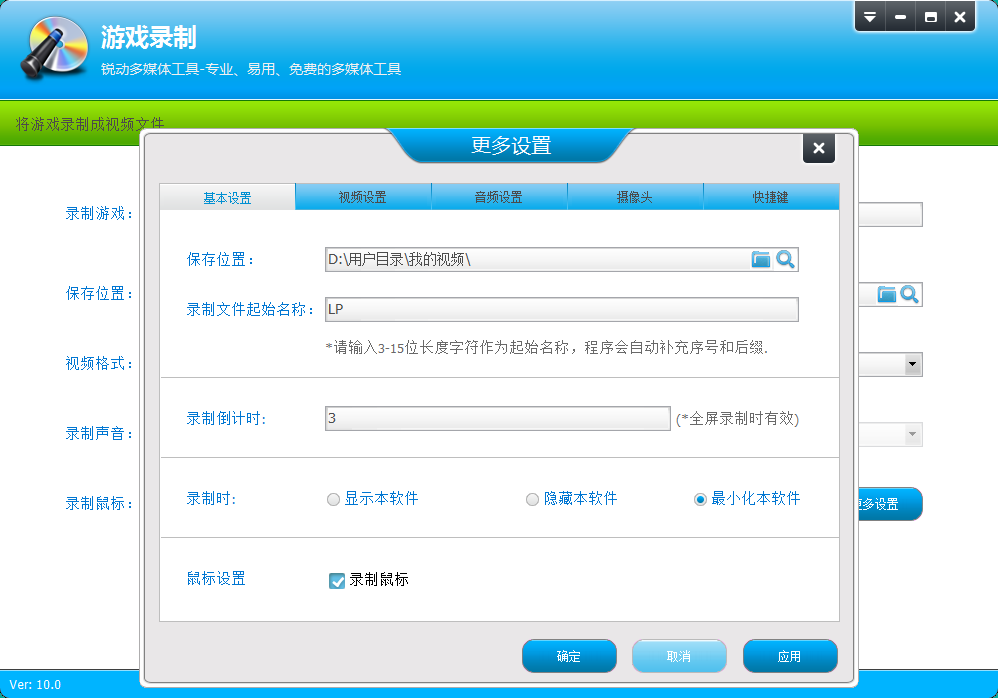Close the 更多设置 dialog
Image resolution: width=998 pixels, height=698 pixels.
click(x=818, y=148)
